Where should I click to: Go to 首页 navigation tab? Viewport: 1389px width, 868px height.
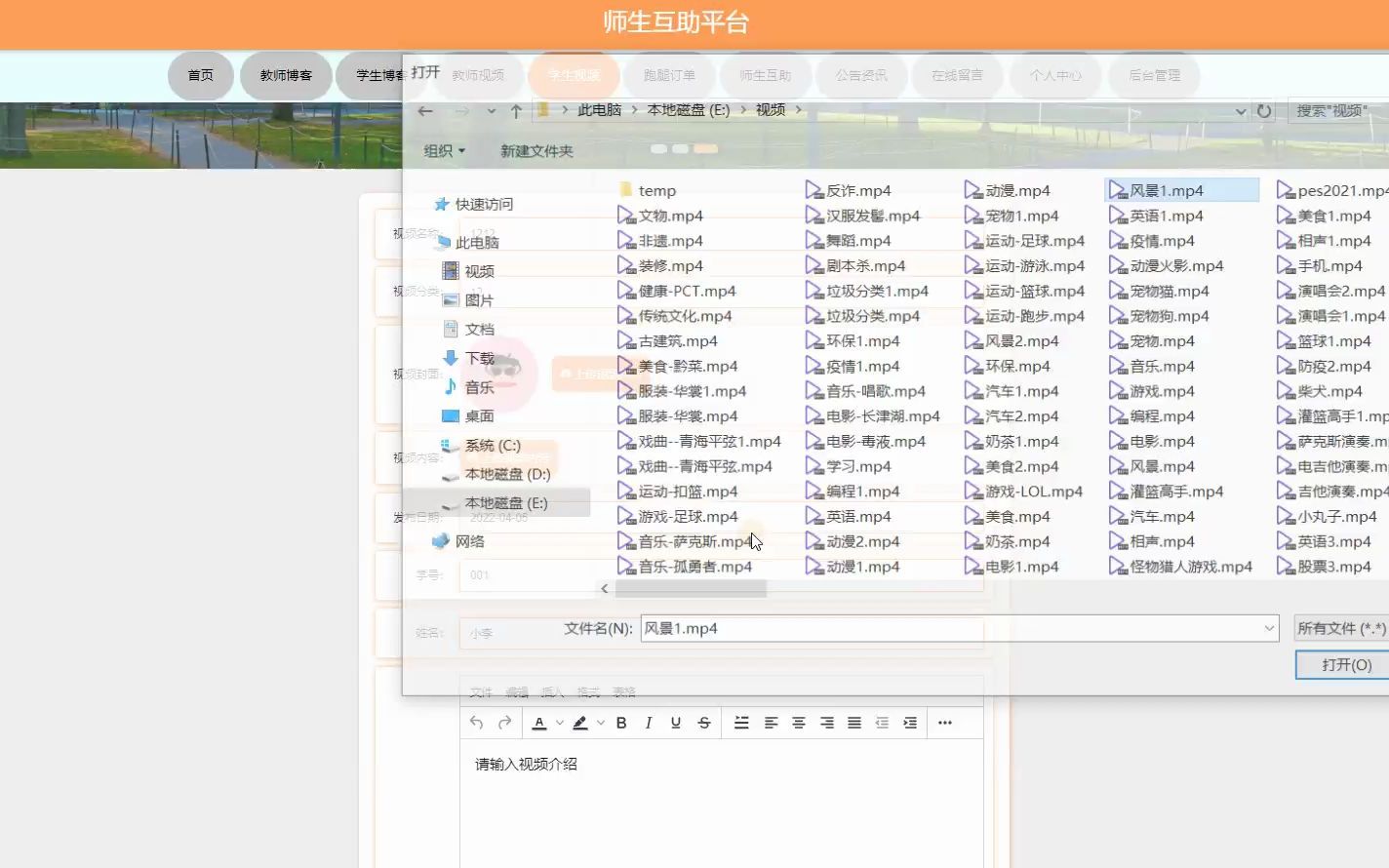201,75
